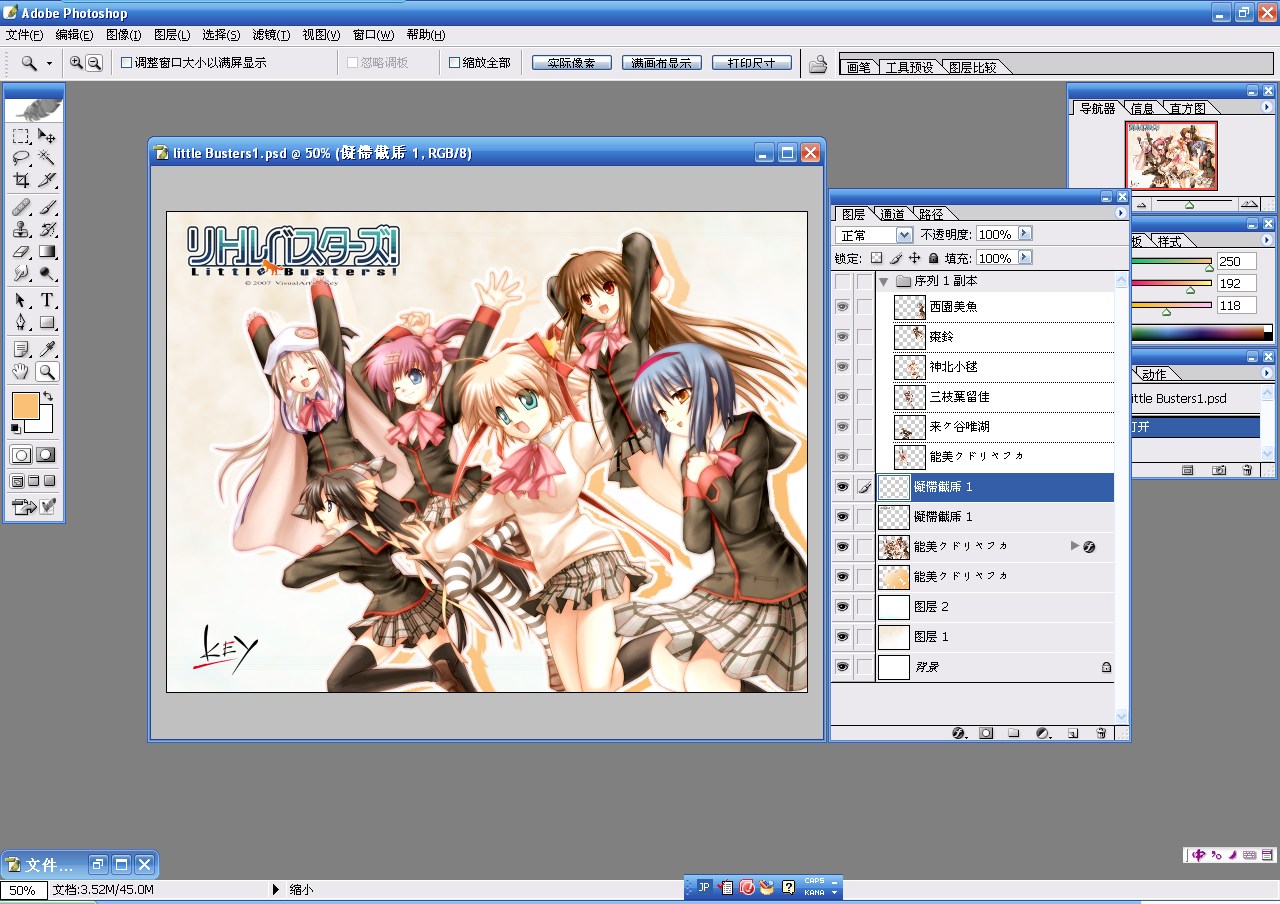Expand layer effects arrow on 能美 layer
The width and height of the screenshot is (1280, 904).
1075,546
